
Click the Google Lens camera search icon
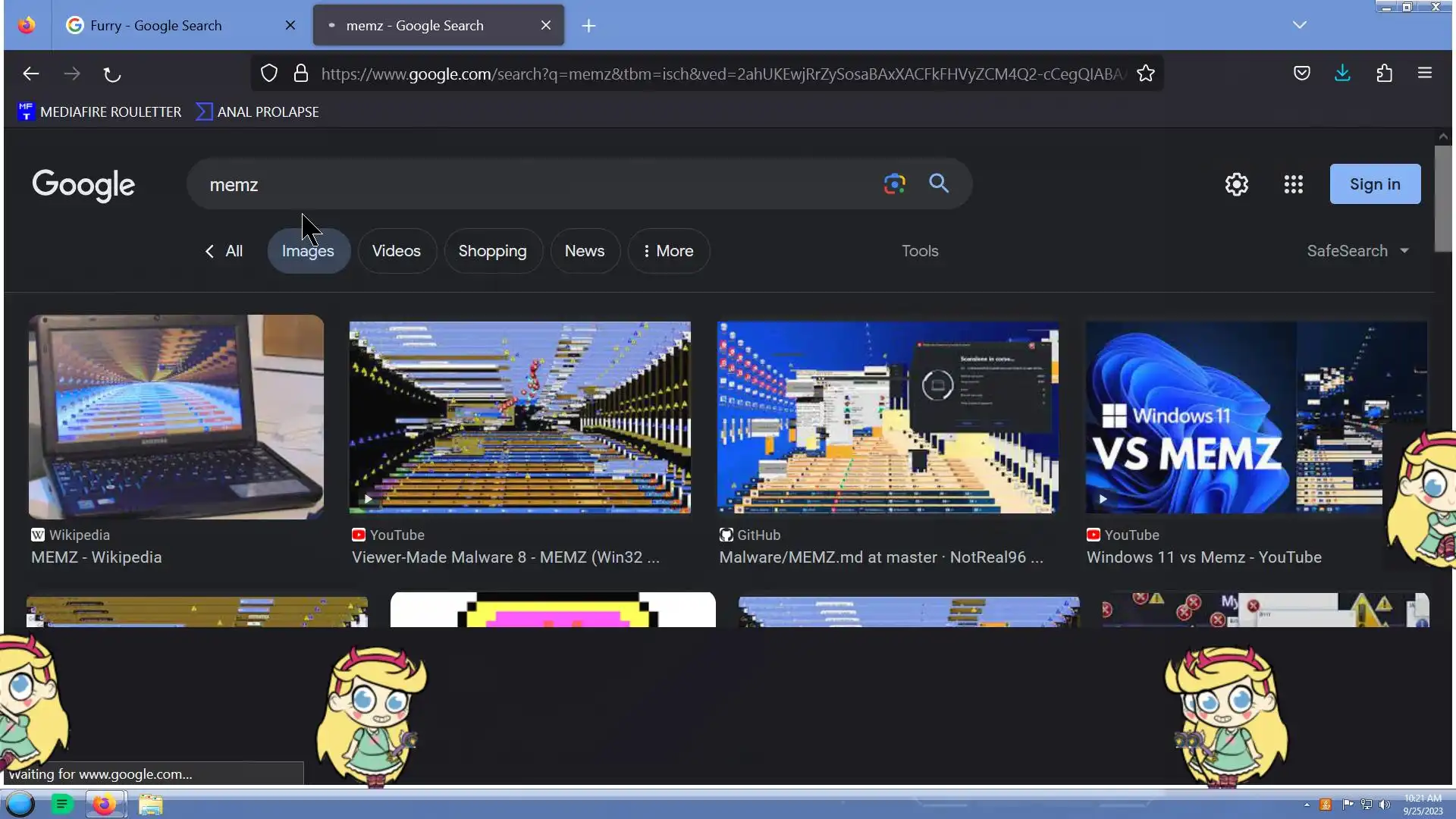pos(894,184)
